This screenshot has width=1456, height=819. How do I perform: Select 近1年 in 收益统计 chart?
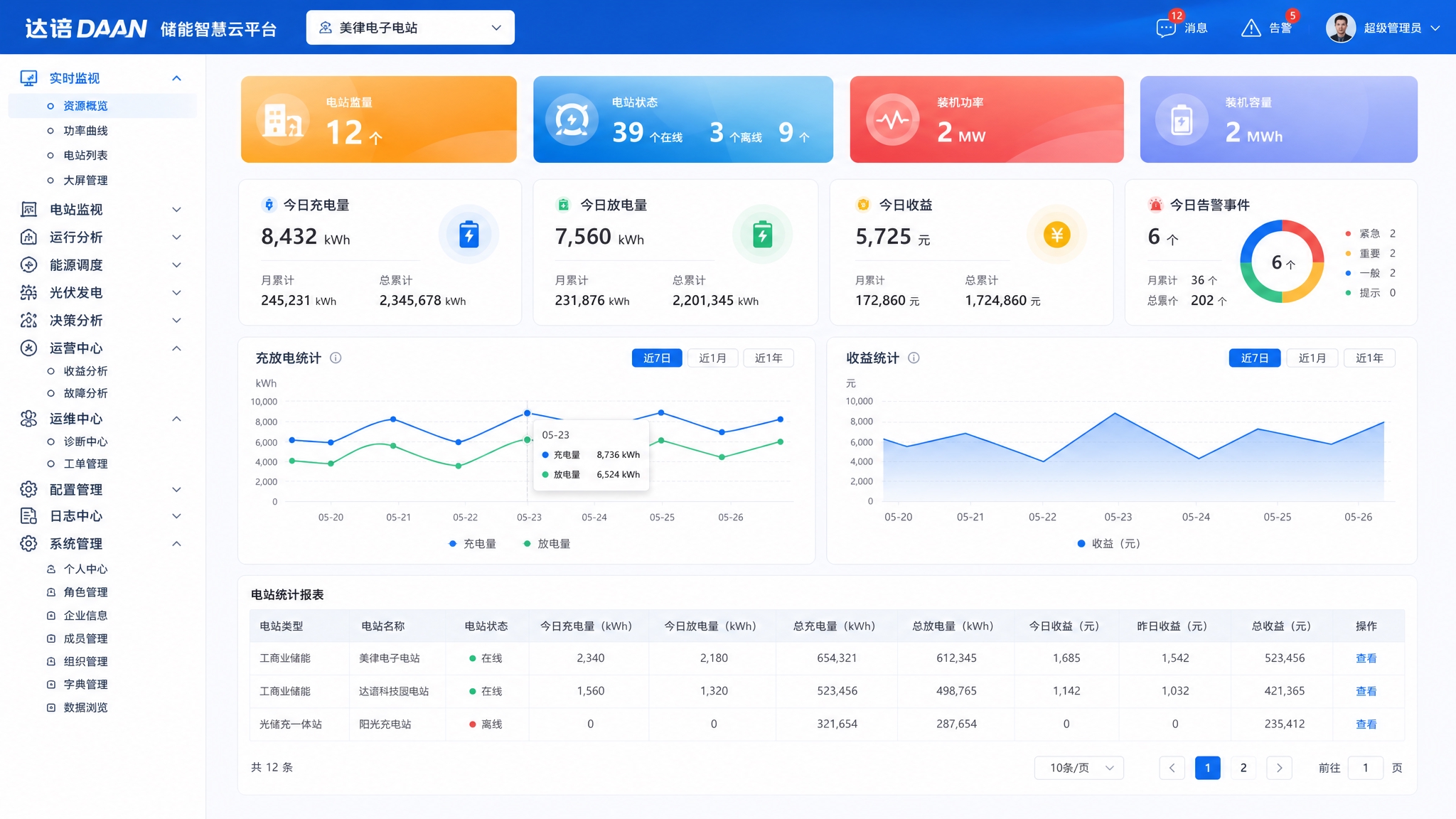click(1369, 358)
